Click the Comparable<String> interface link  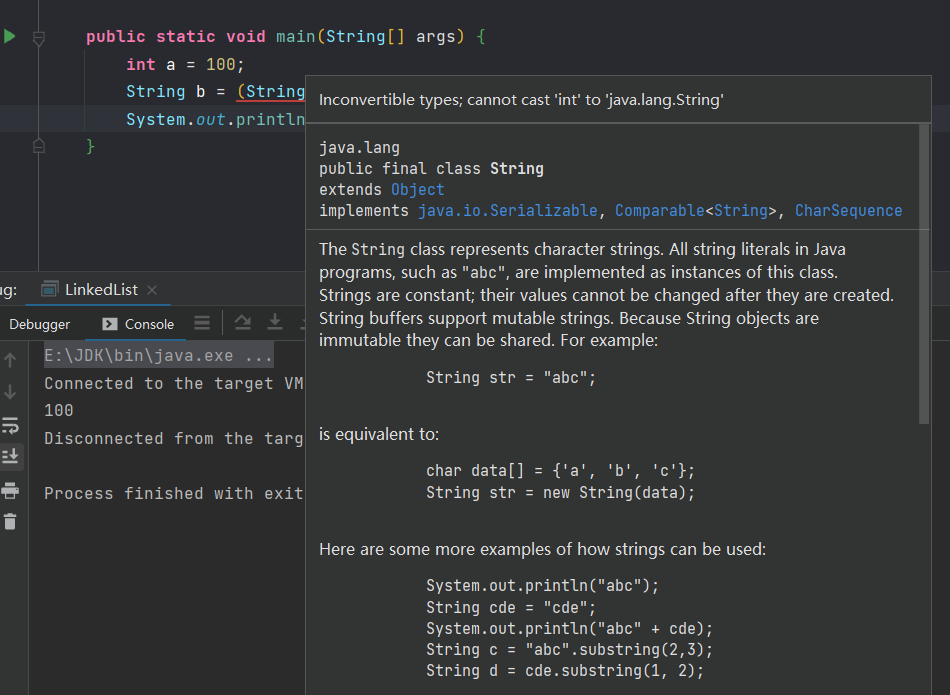[x=659, y=210]
